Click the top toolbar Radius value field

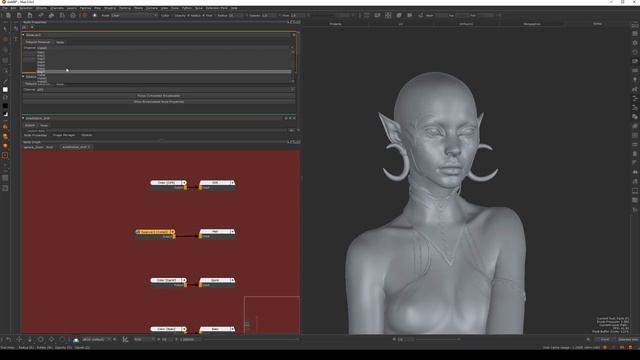click(x=236, y=16)
